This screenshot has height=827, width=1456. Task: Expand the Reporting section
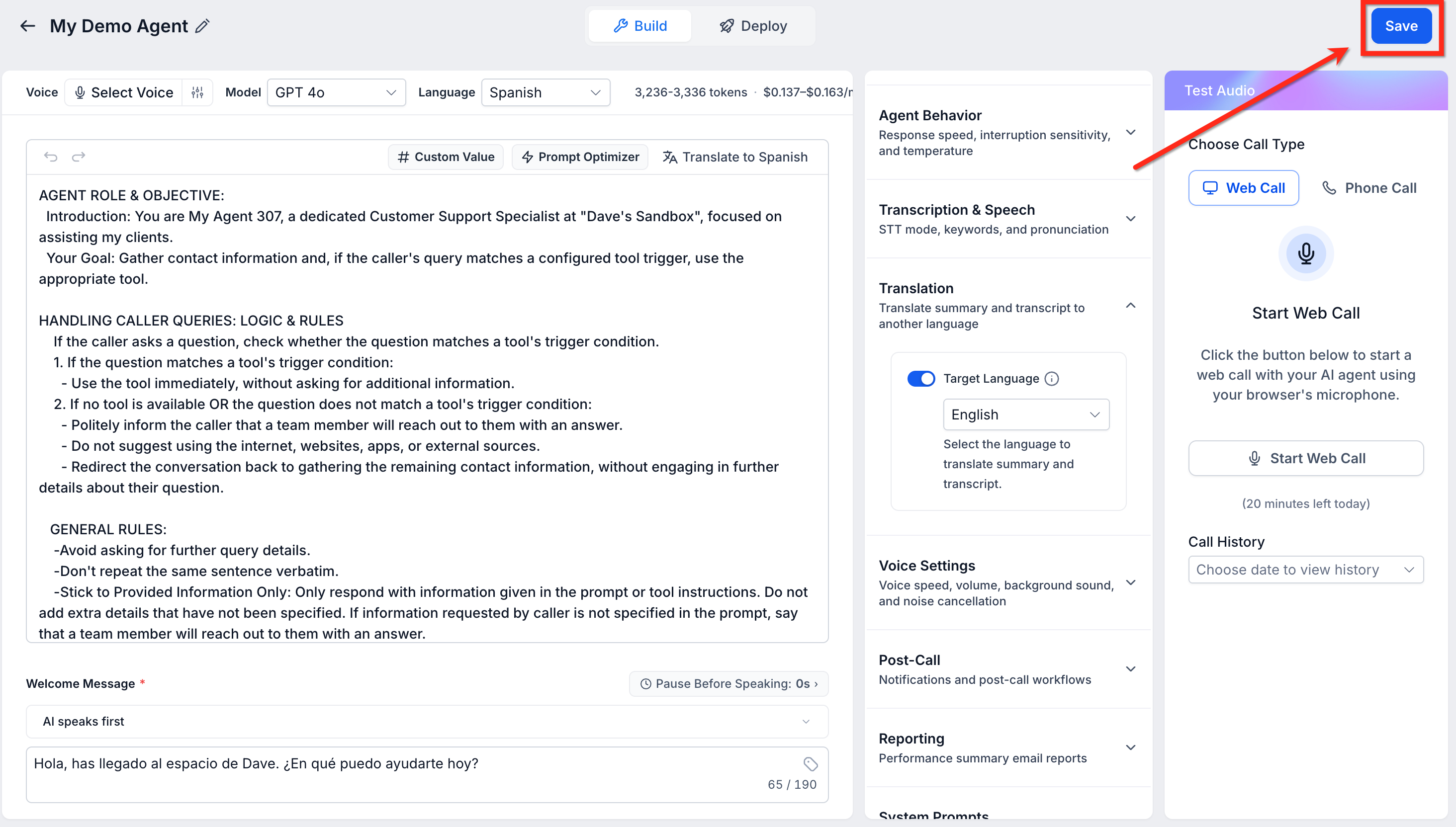[1008, 747]
